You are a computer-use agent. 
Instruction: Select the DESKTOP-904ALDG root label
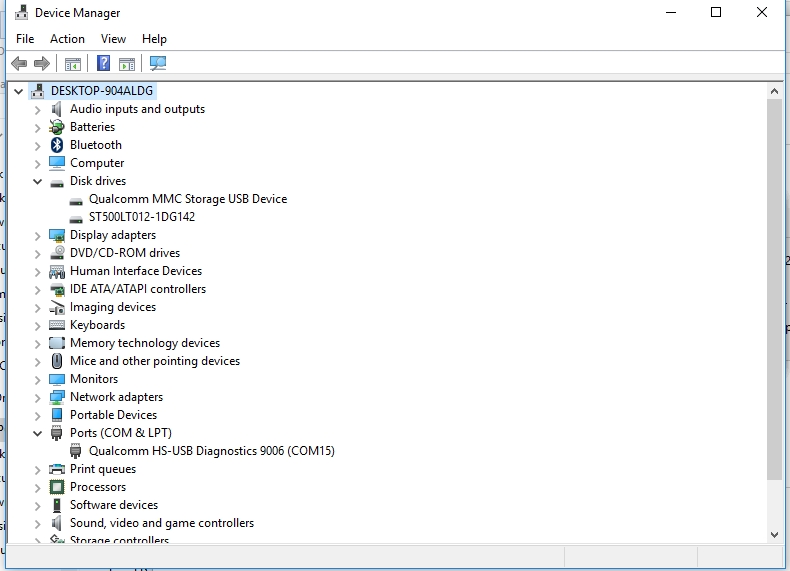pos(102,91)
